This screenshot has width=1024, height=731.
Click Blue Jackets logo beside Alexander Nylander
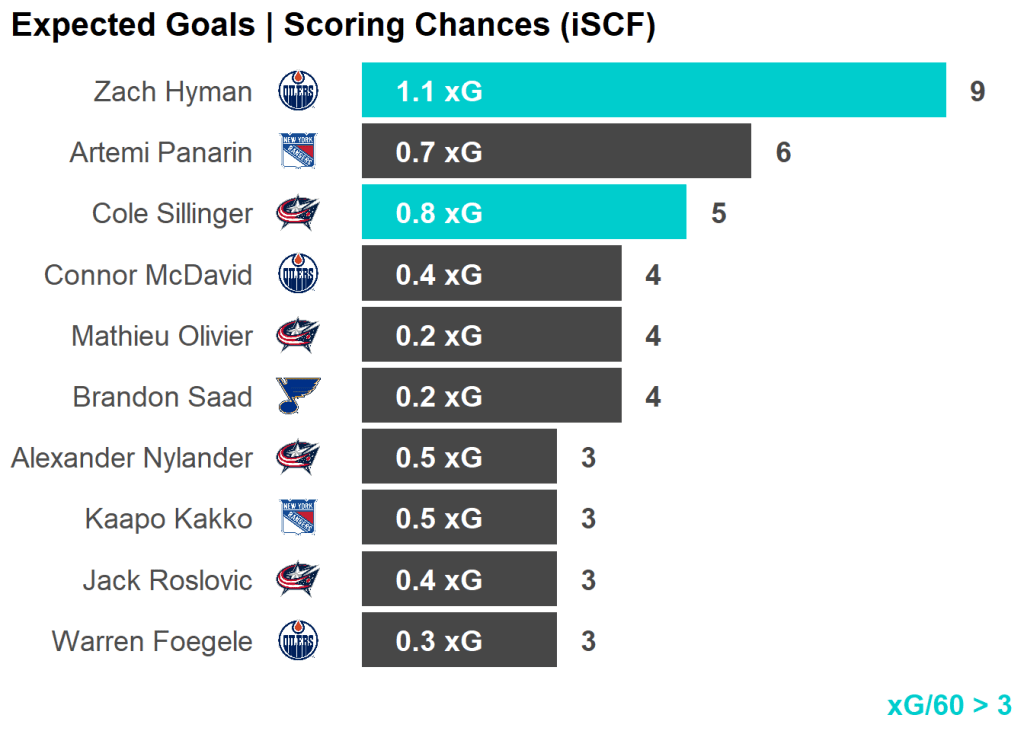click(x=298, y=457)
